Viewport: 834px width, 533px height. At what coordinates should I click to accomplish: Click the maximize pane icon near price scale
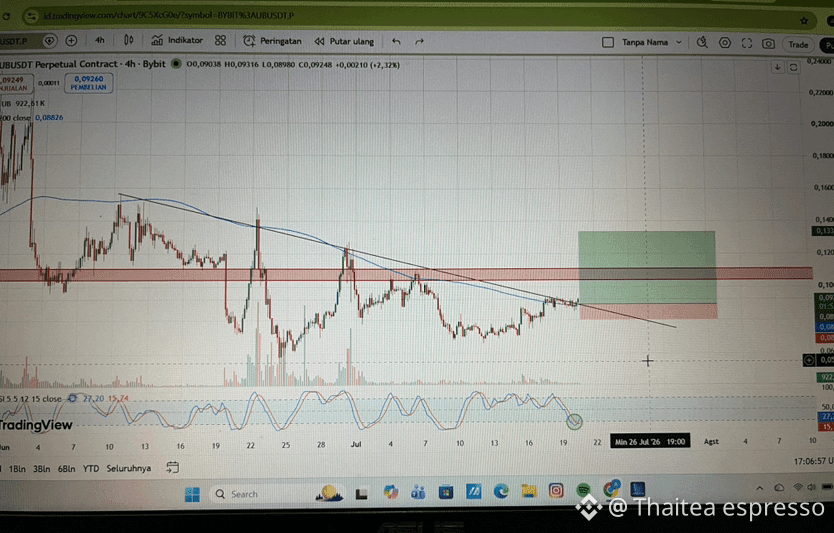(x=793, y=68)
